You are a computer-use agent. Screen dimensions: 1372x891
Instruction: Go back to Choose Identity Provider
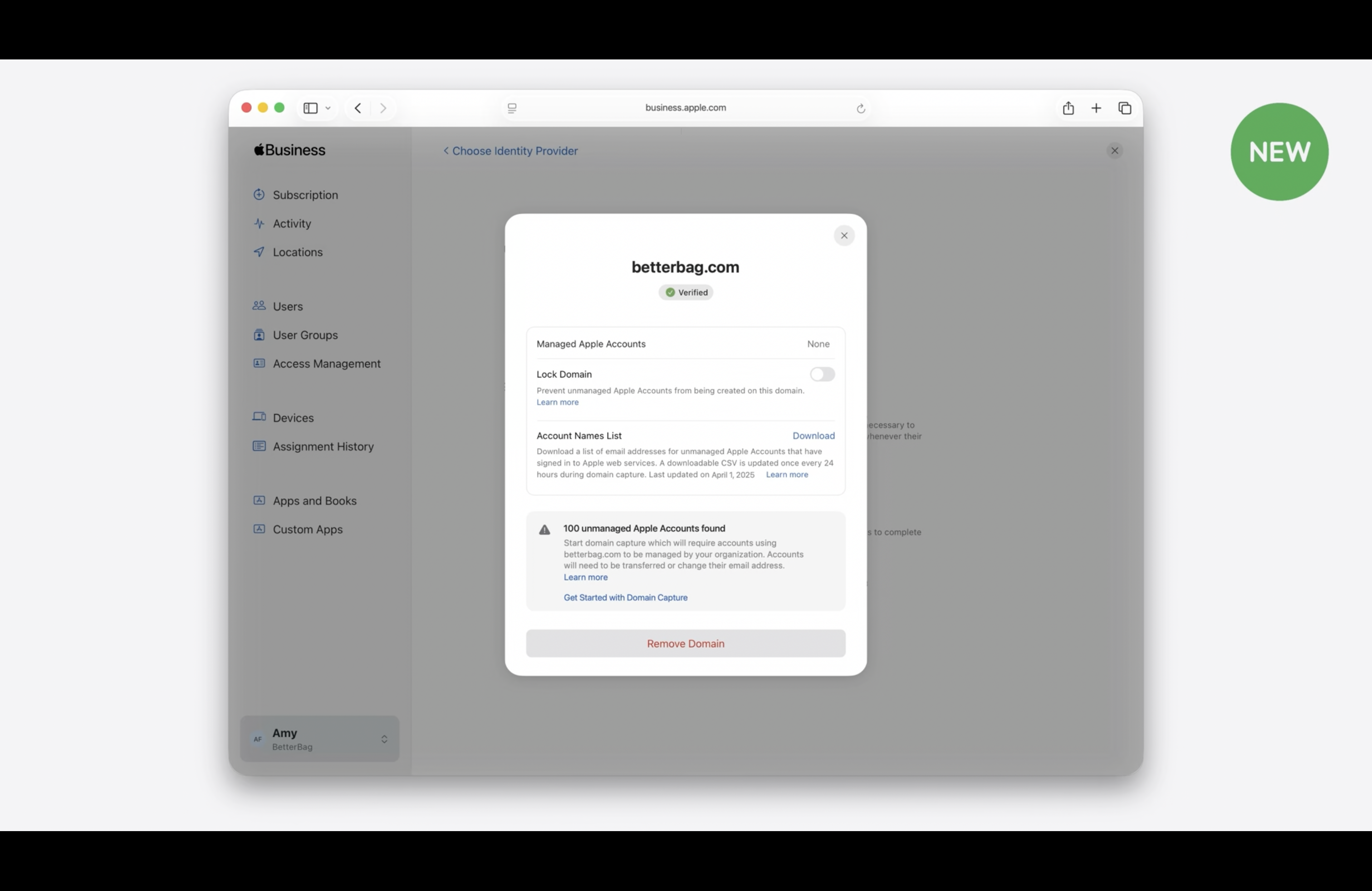tap(510, 151)
